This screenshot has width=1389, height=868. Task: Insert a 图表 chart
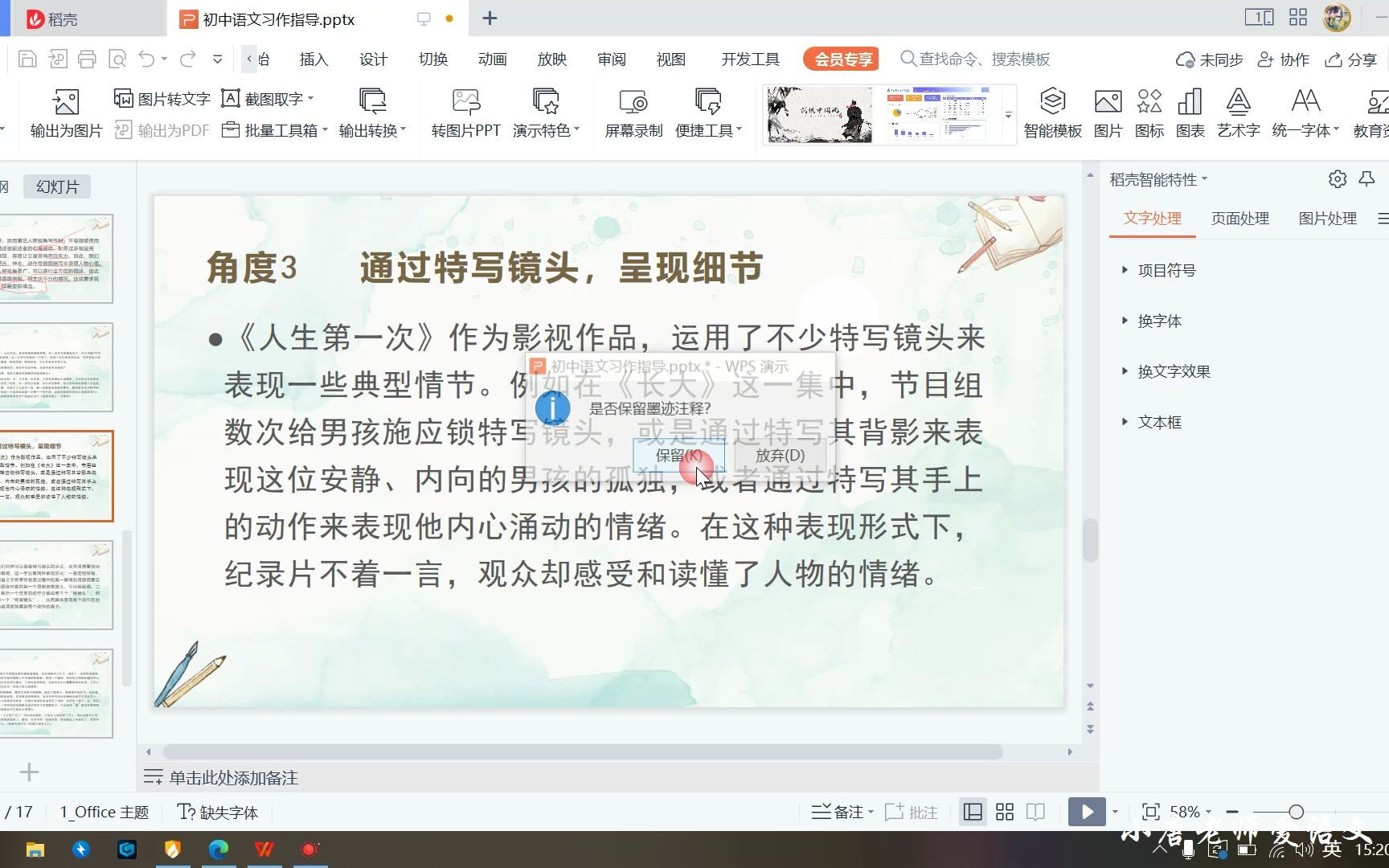point(1190,114)
